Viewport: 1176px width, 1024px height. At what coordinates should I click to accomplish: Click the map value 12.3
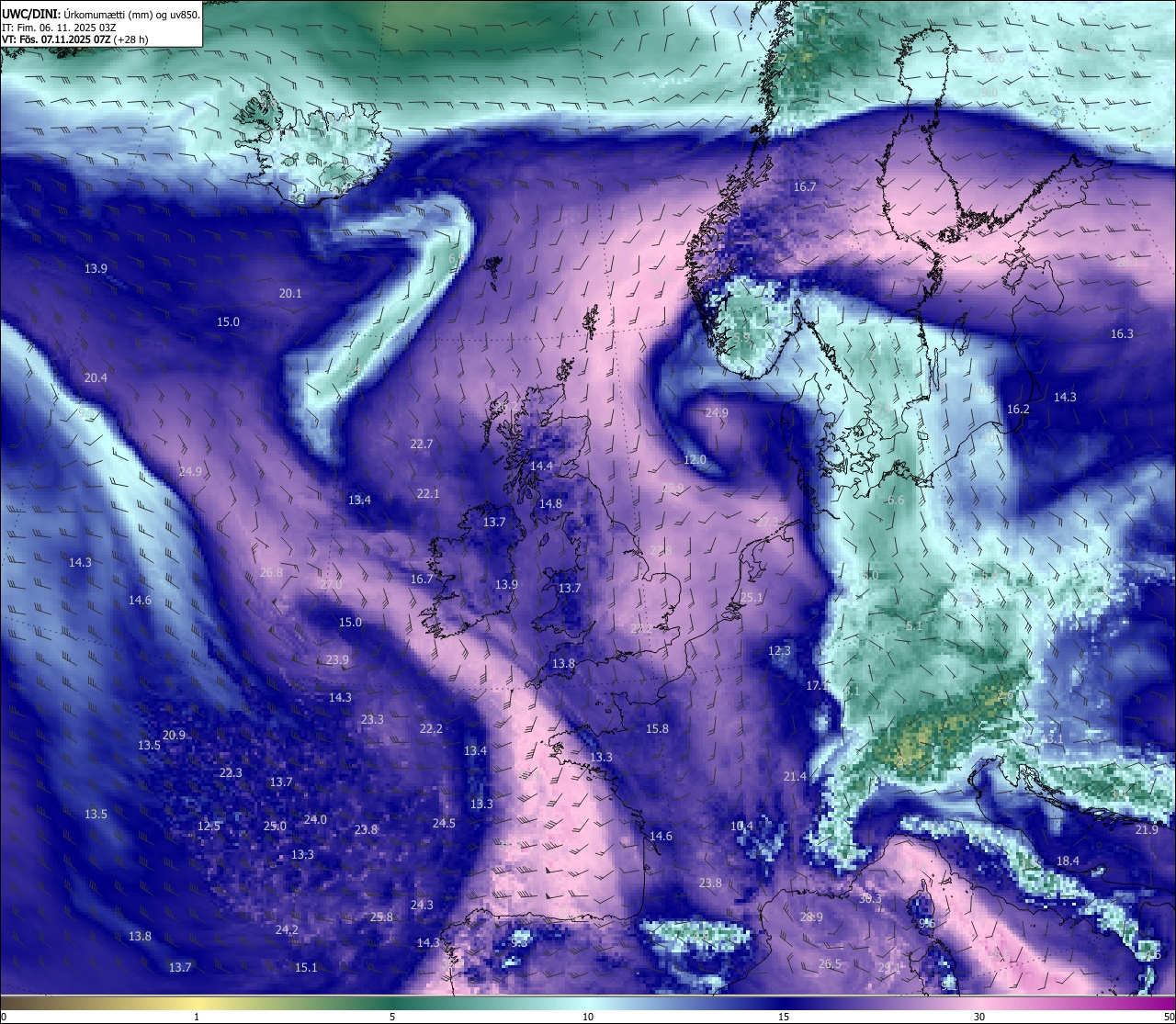tap(779, 651)
